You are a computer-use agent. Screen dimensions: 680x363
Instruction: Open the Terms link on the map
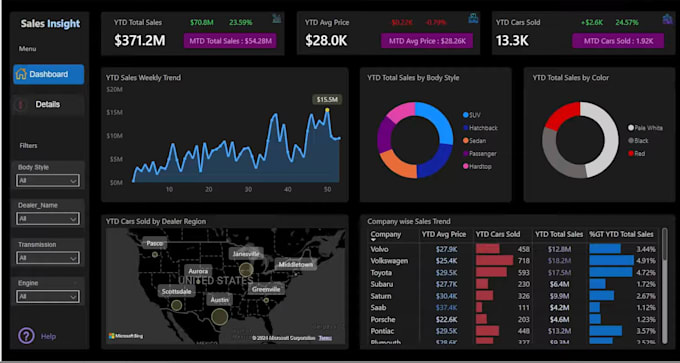pyautogui.click(x=324, y=338)
